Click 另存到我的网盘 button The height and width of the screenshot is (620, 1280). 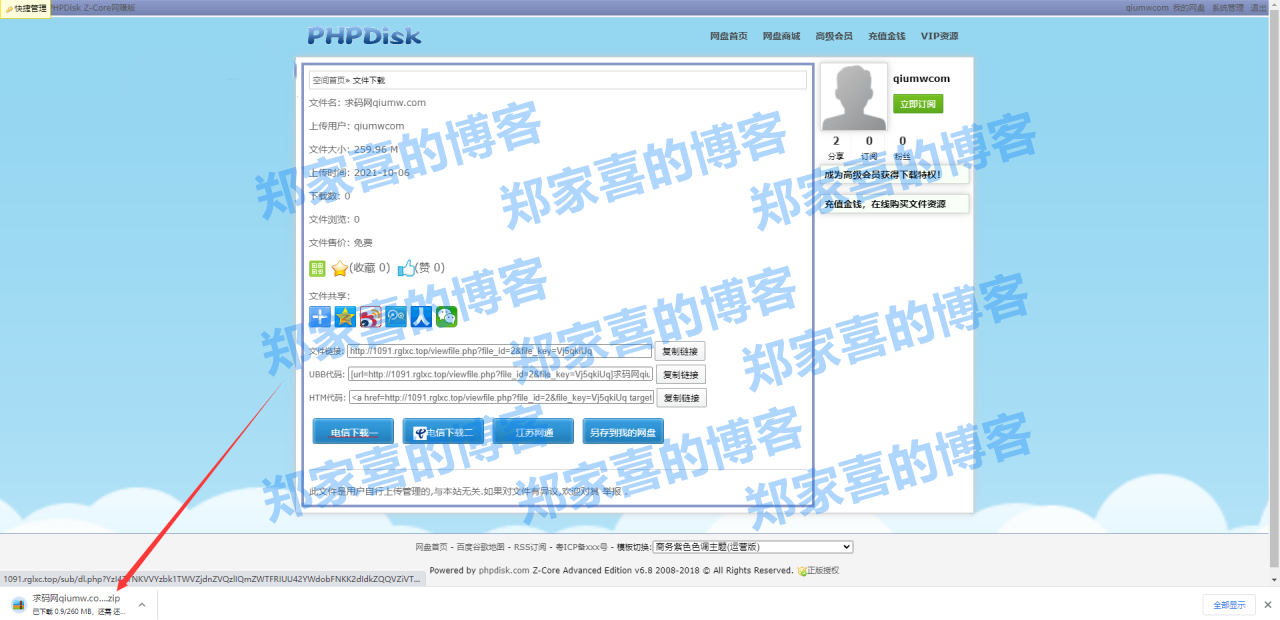[x=623, y=432]
